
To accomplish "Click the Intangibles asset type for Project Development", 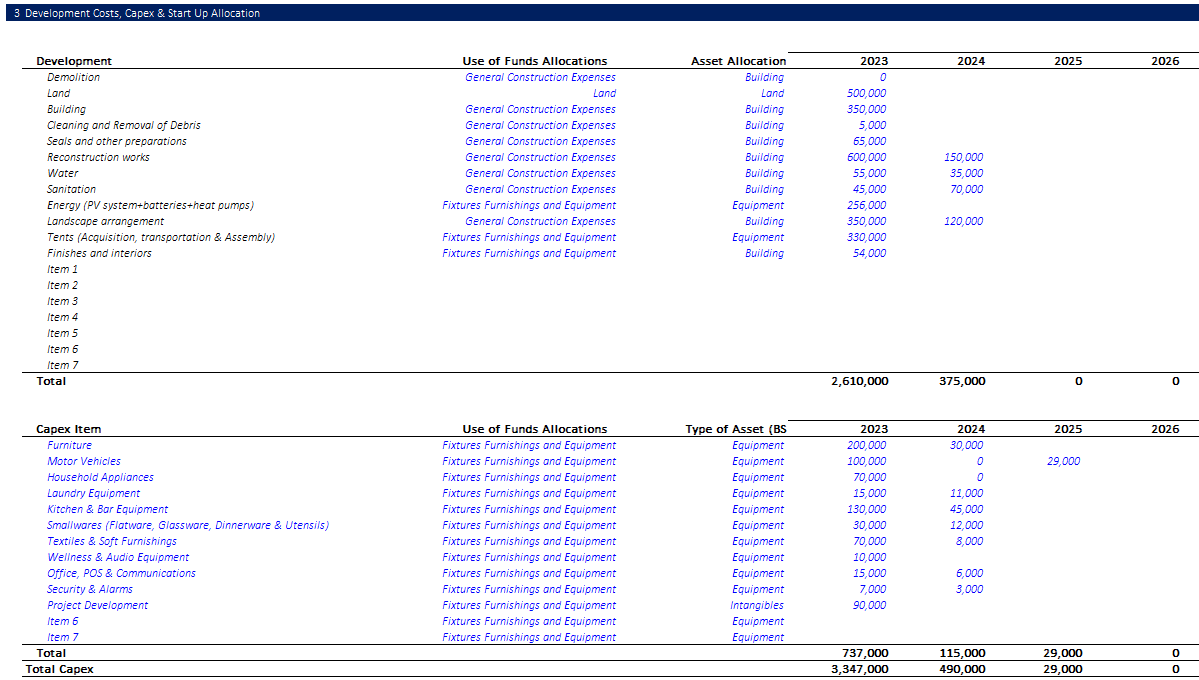I will (756, 605).
